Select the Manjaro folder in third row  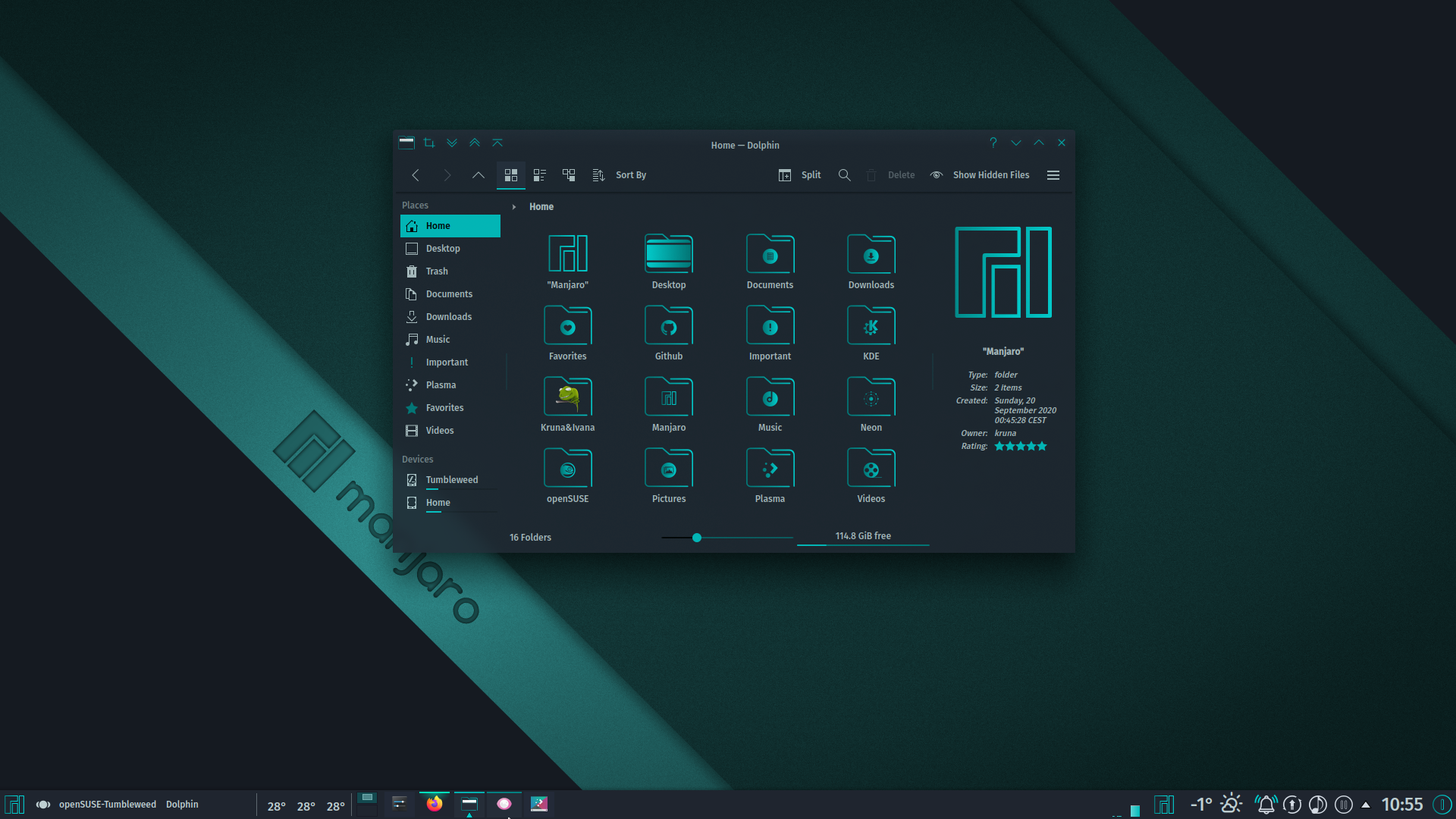(x=669, y=396)
